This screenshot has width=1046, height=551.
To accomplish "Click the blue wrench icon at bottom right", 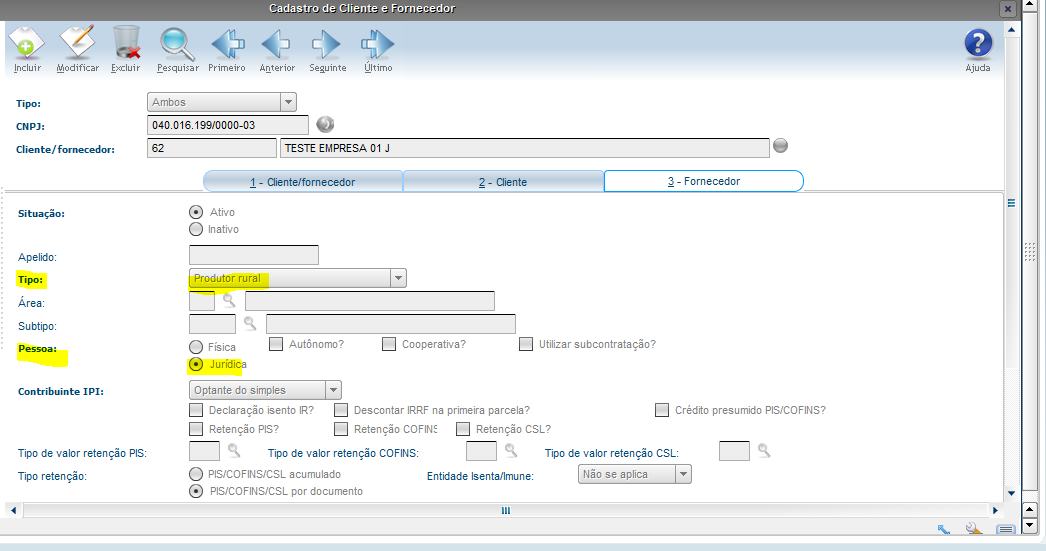I will coord(944,530).
